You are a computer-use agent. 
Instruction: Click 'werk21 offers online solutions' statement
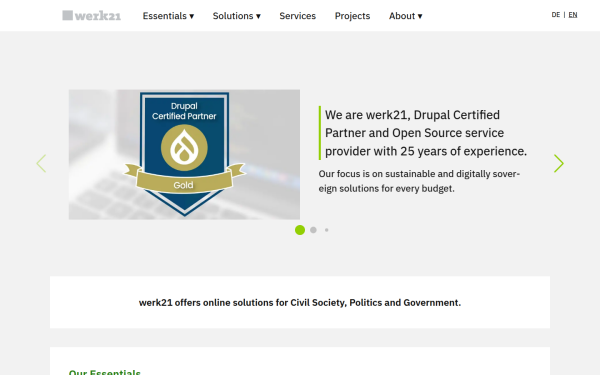tap(300, 302)
